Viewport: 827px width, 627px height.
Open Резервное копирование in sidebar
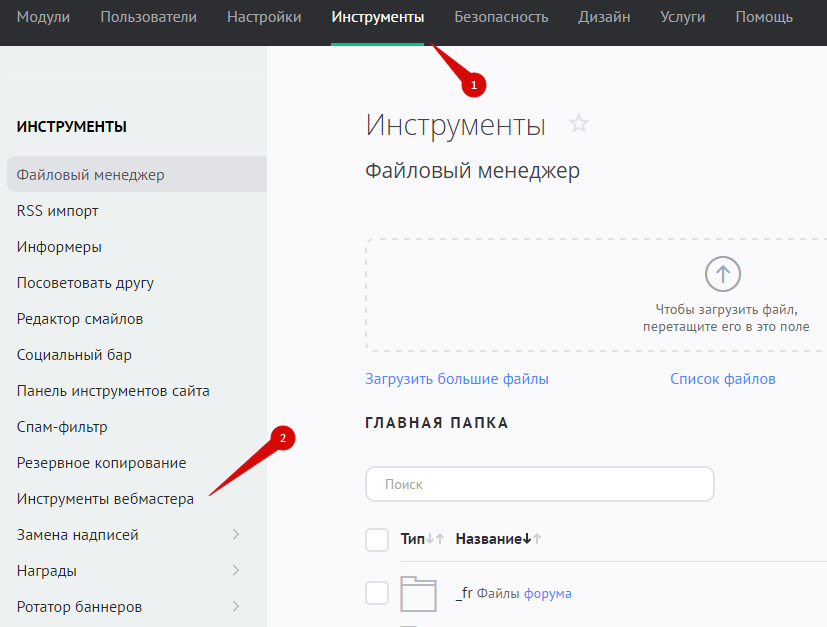[x=101, y=463]
